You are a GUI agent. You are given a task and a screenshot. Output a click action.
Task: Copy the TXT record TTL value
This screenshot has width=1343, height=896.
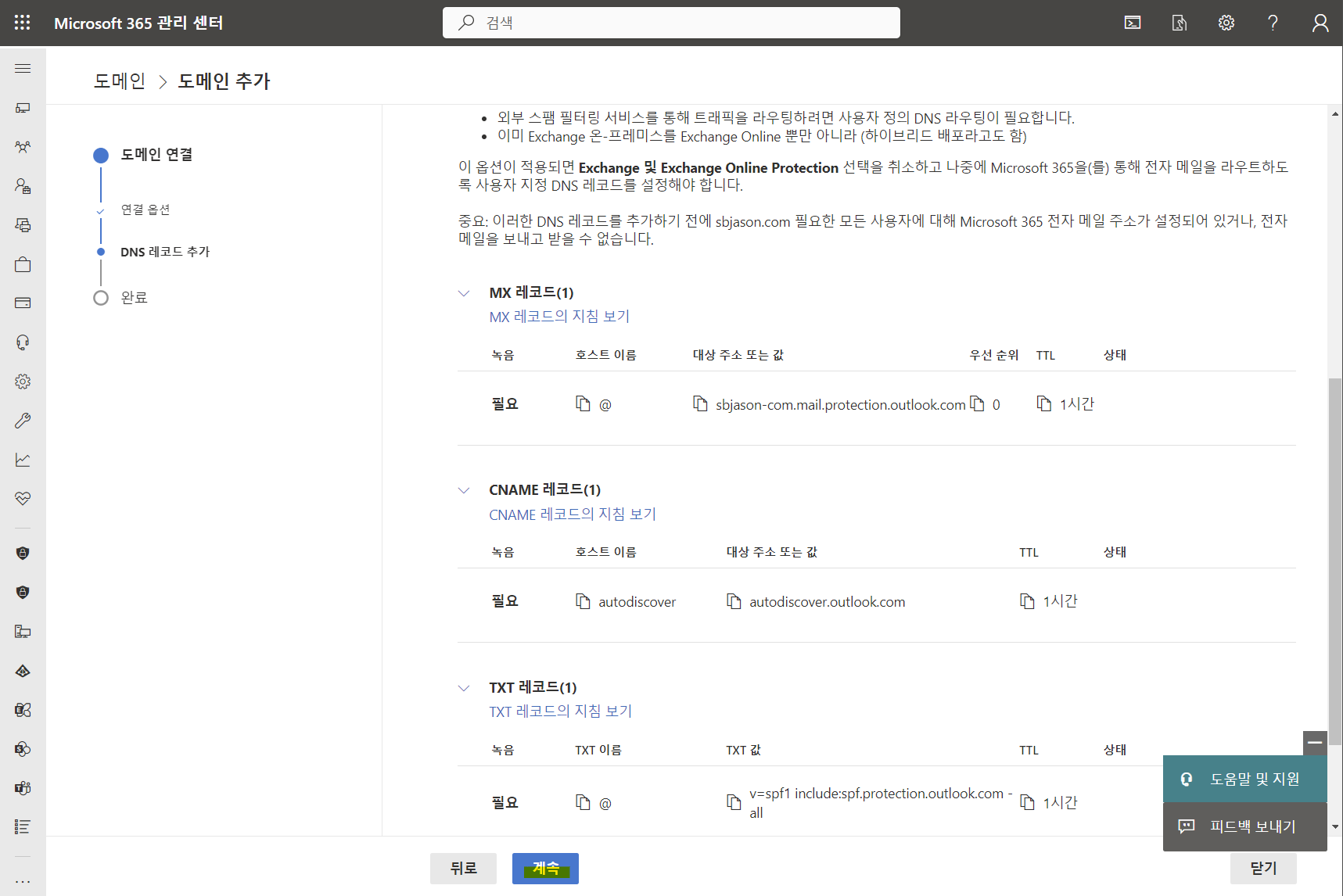(x=1027, y=802)
